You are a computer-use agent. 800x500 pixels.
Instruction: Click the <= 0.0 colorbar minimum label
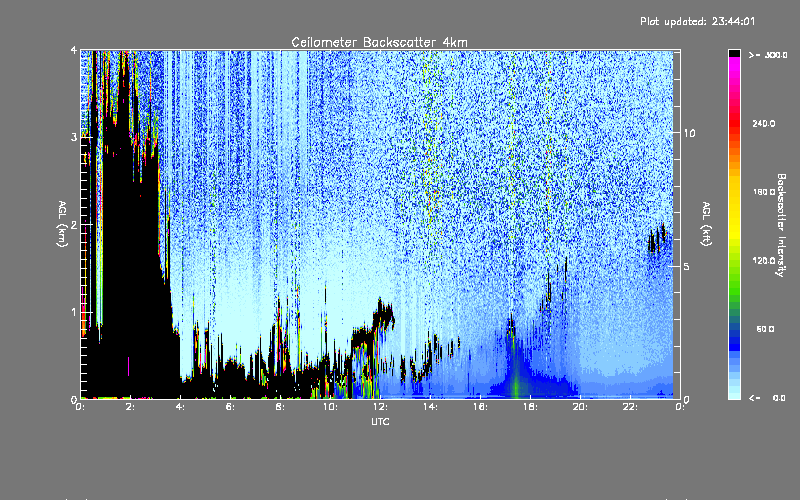(767, 398)
